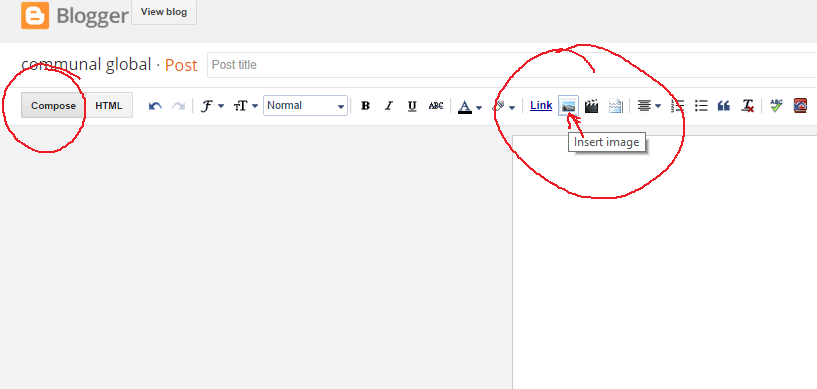This screenshot has height=389, width=817.
Task: Switch to HTML editing mode
Action: click(109, 106)
